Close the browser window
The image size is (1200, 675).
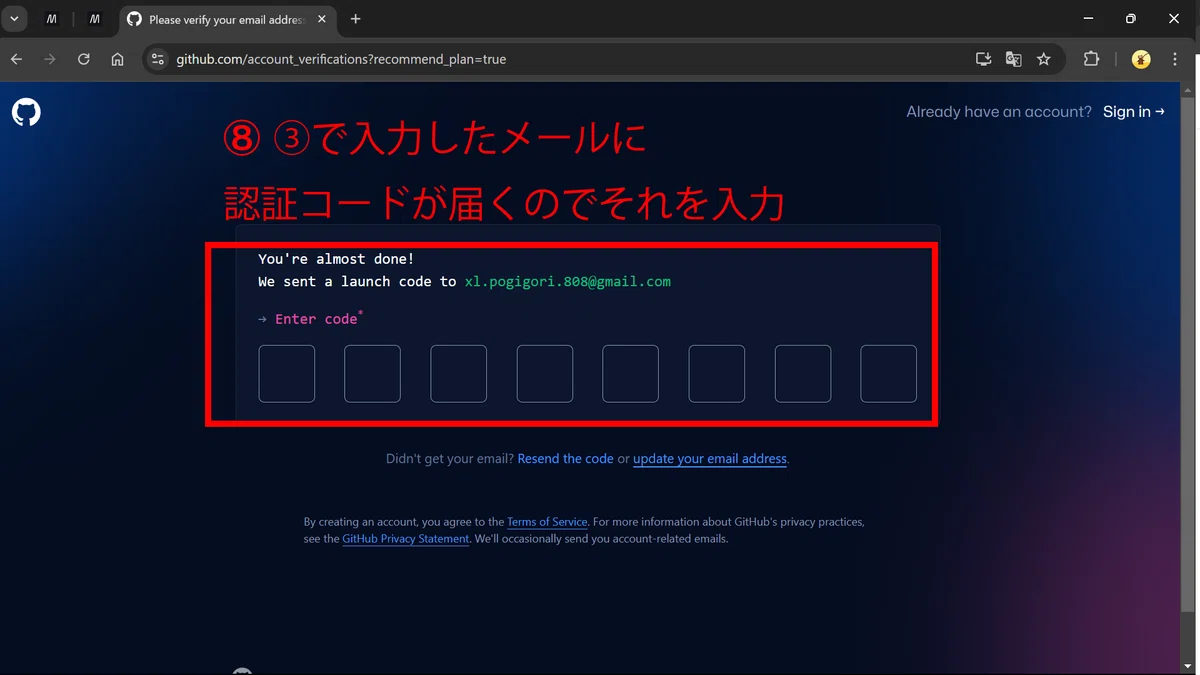pyautogui.click(x=1176, y=19)
